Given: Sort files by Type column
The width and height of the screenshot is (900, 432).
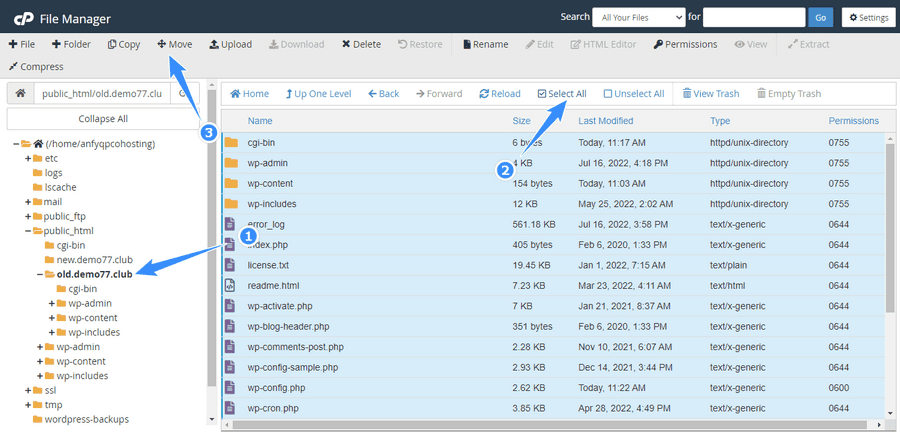Looking at the screenshot, I should [720, 121].
